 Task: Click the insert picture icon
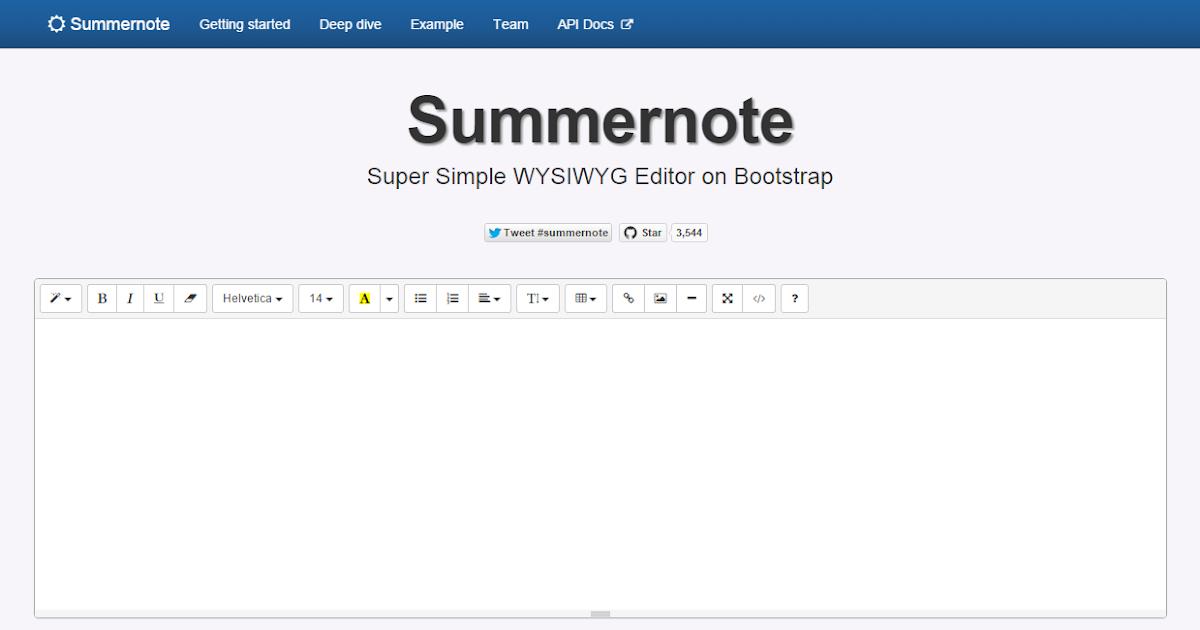click(660, 298)
